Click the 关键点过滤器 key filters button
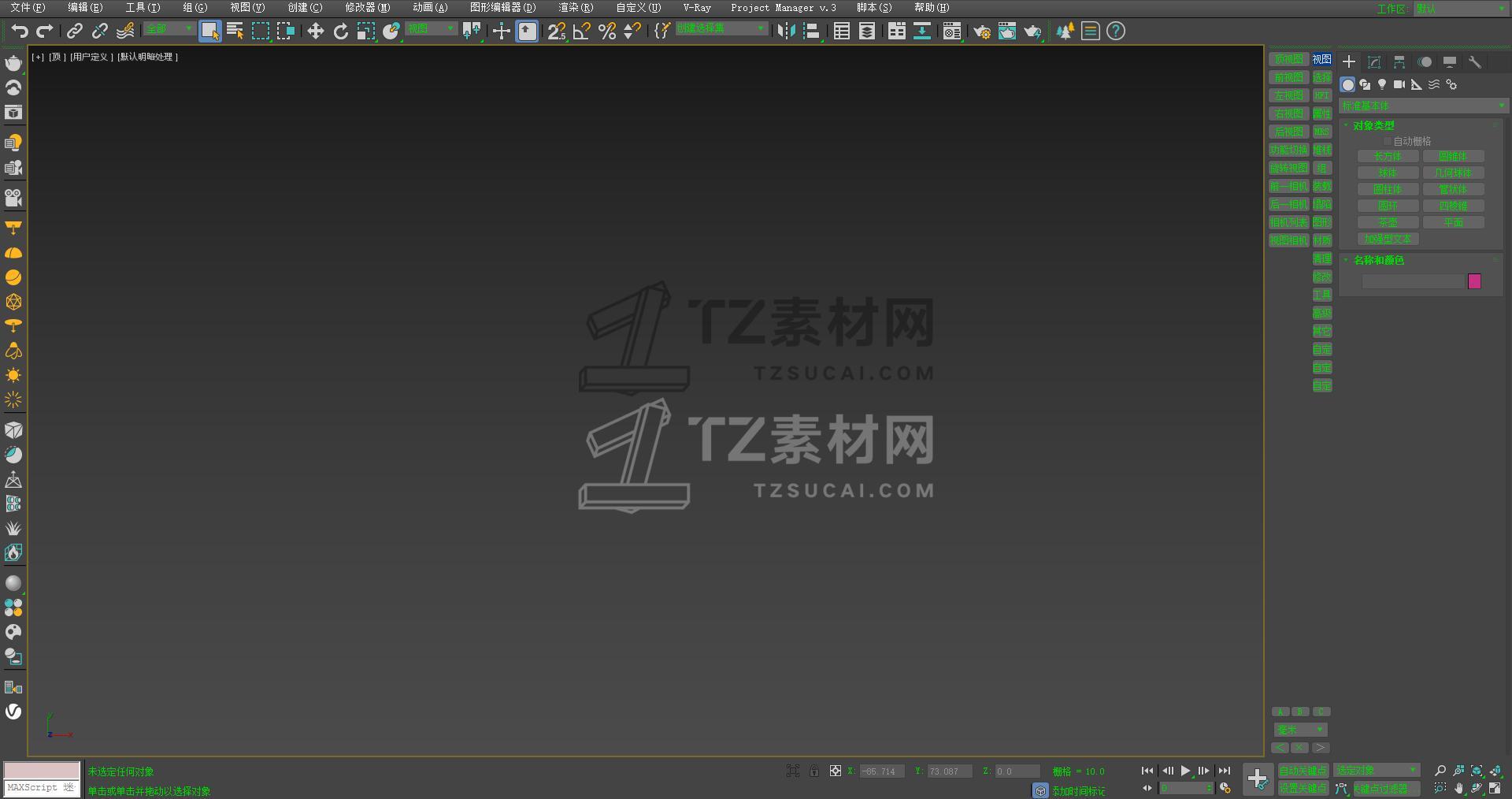1512x799 pixels. coord(1386,788)
